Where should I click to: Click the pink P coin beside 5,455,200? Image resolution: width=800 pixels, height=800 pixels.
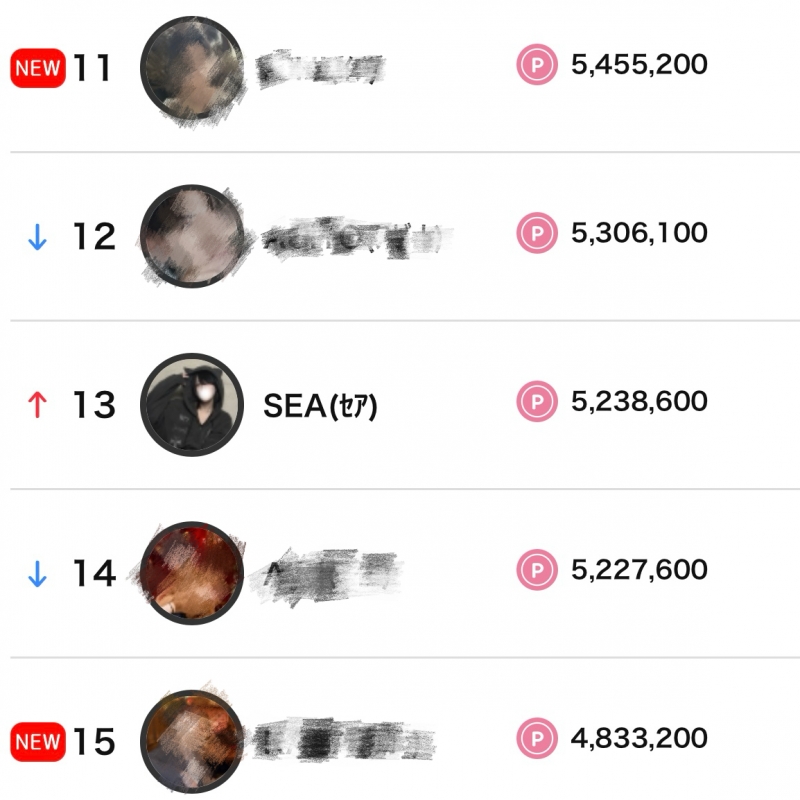(x=536, y=65)
